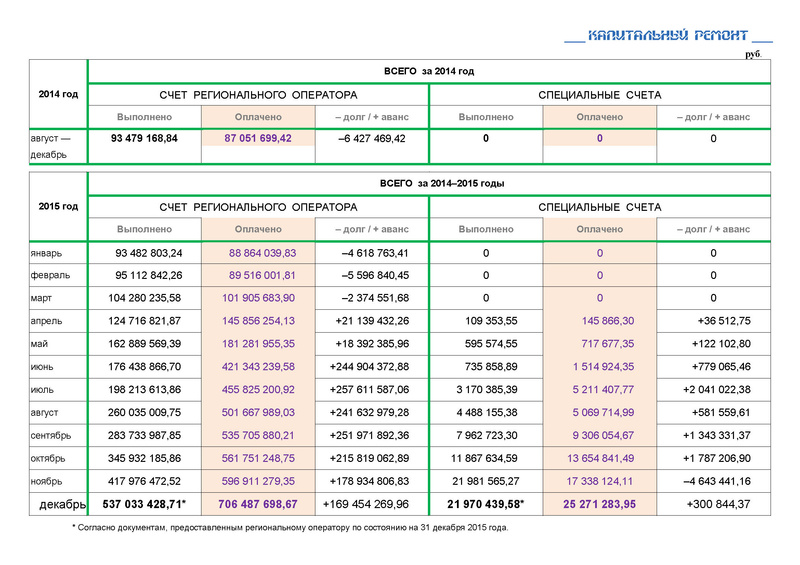Click the ноябрь row label
This screenshot has width=800, height=565.
[x=46, y=482]
